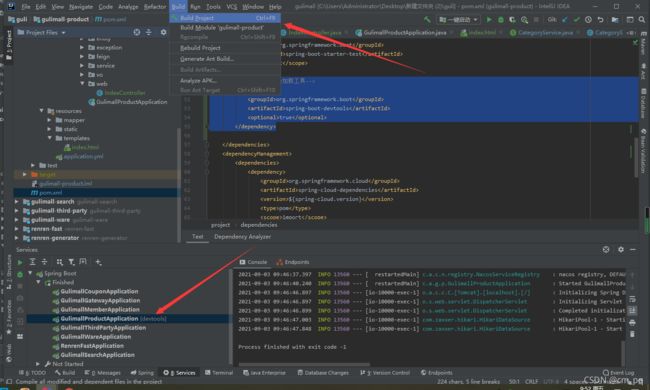Open the Terminal tool window
This screenshot has height=390, width=650.
tap(219, 373)
